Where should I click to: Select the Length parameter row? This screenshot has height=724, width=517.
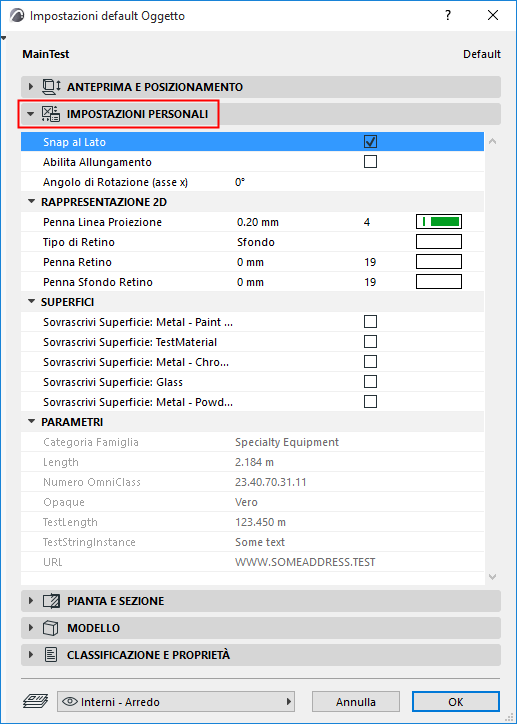tap(252, 462)
